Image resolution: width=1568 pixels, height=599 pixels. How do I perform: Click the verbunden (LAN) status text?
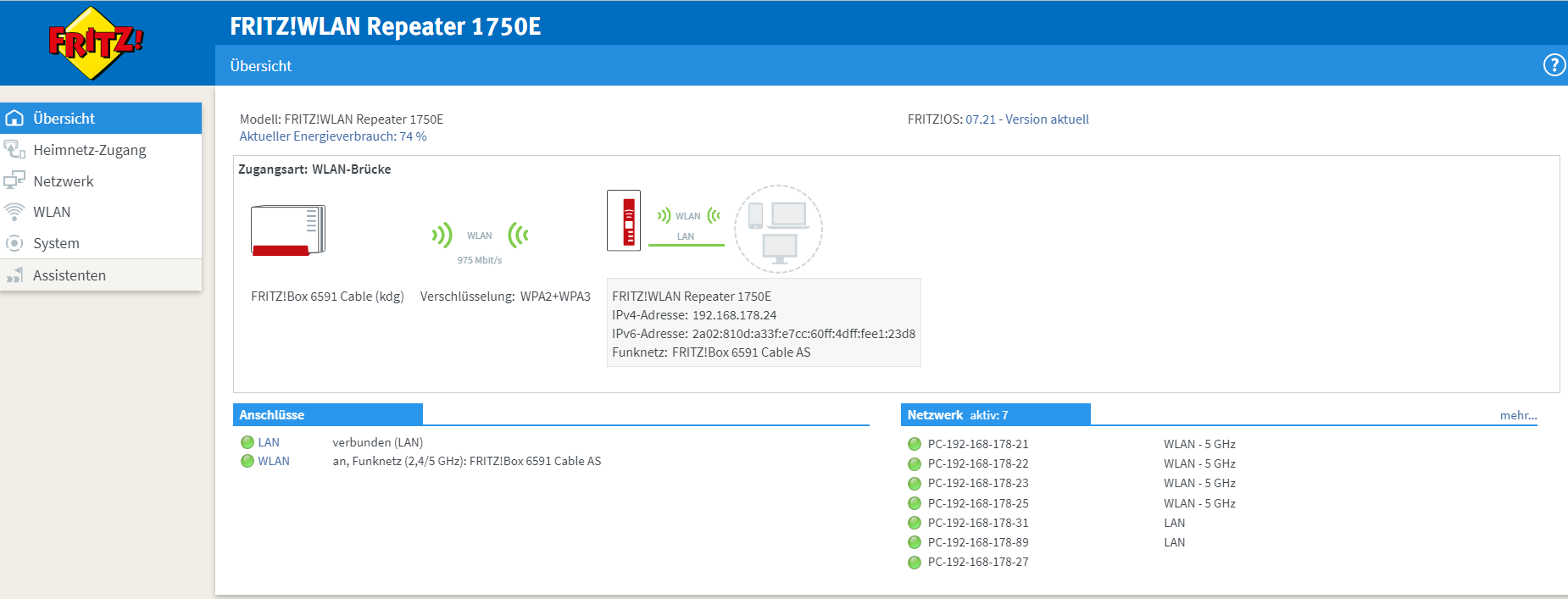tap(377, 442)
